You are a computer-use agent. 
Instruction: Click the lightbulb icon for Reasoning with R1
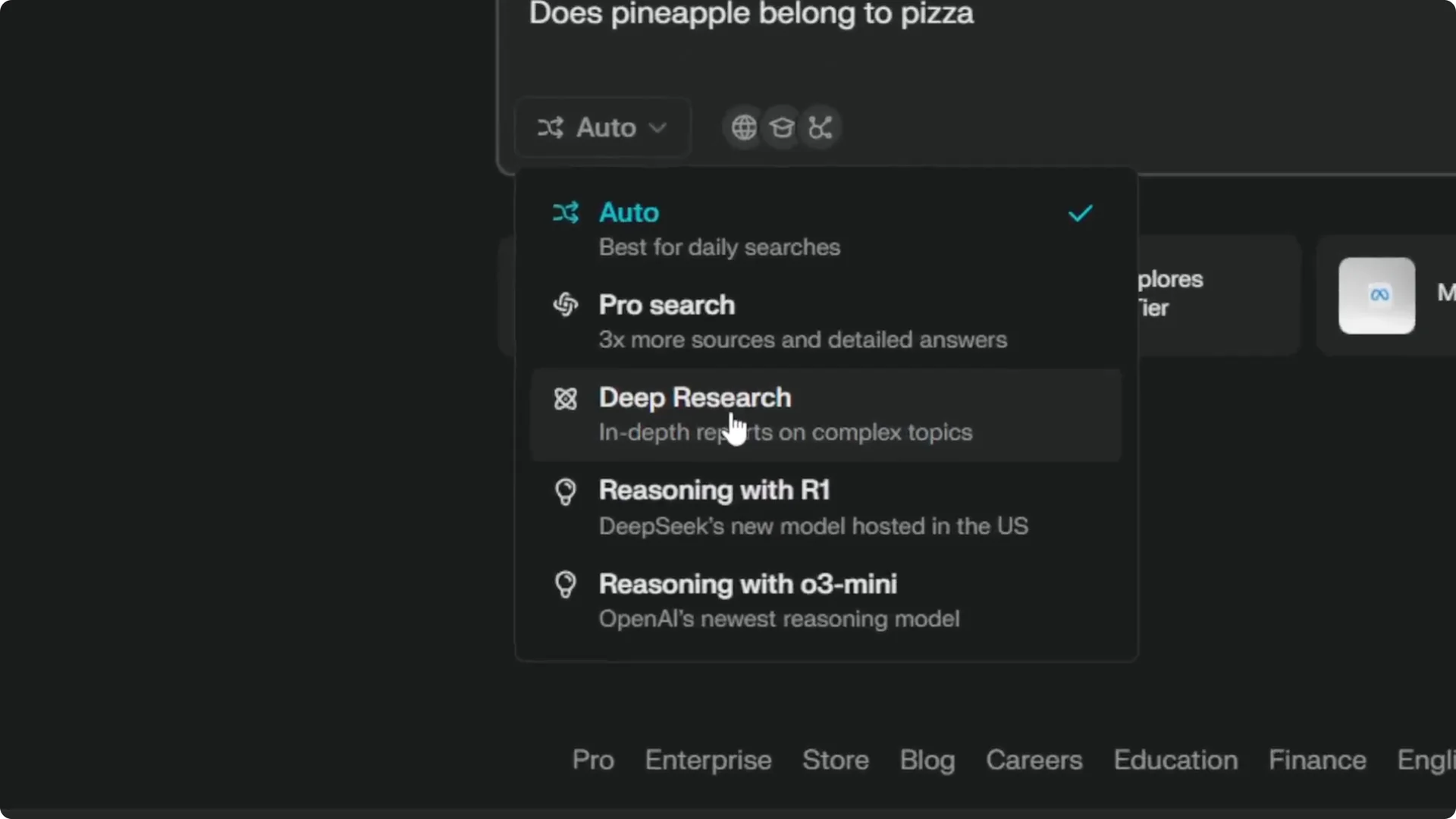566,491
